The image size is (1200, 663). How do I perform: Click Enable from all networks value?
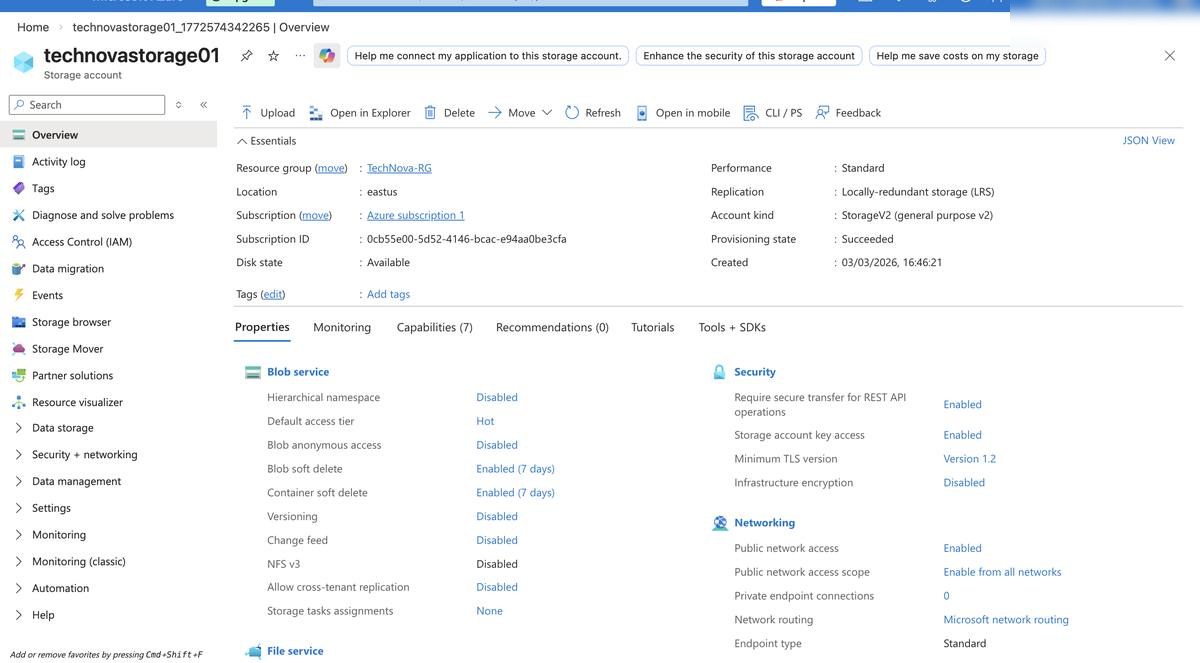(x=1002, y=572)
